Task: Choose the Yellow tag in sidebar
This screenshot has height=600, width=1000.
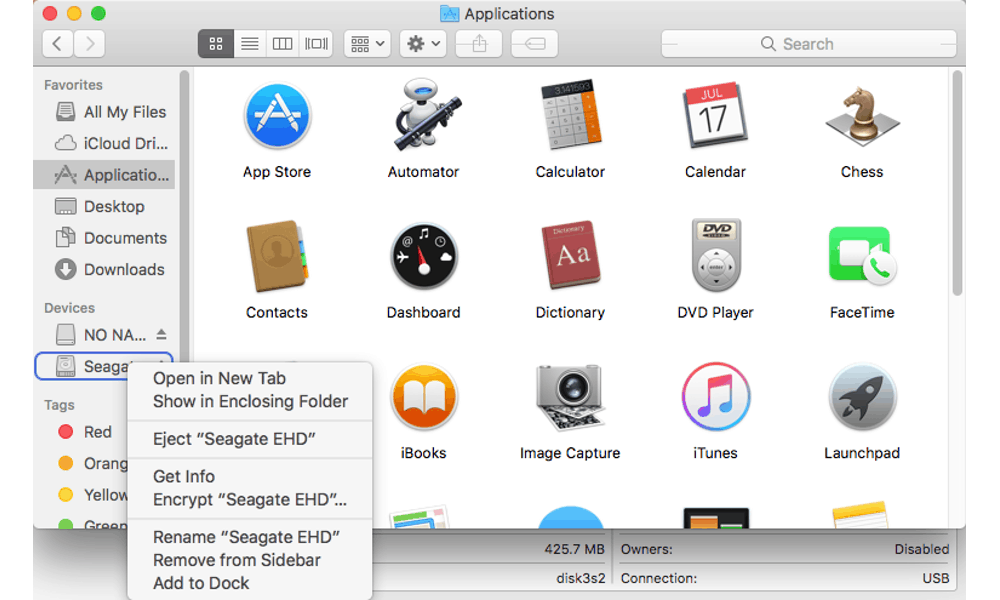Action: tap(93, 495)
